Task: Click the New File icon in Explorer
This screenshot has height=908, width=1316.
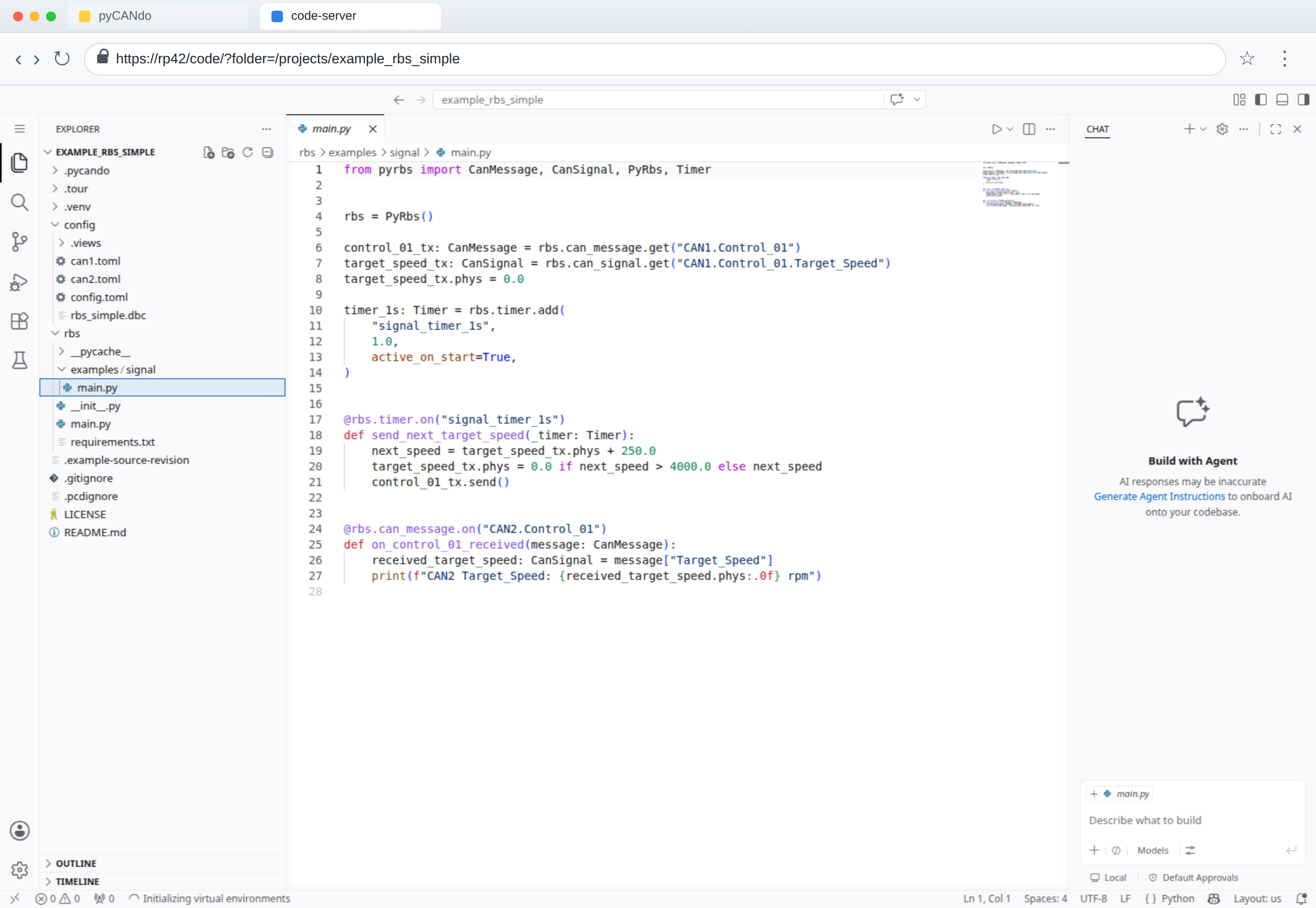Action: pos(209,153)
